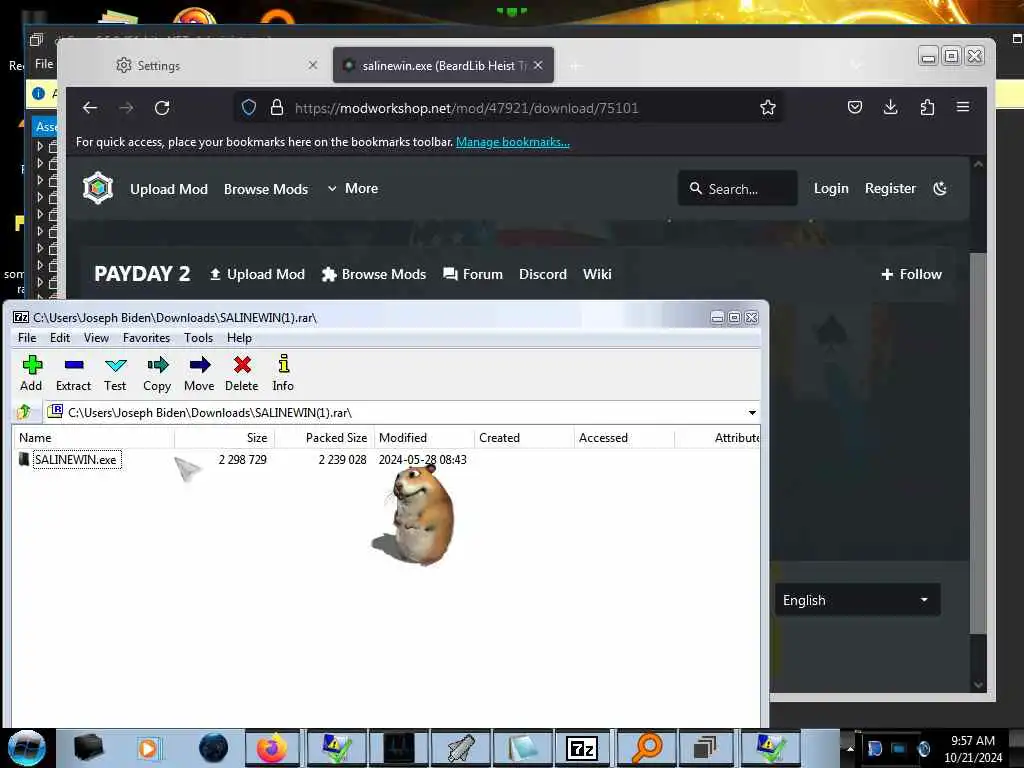
Task: Open the Edit menu in 7-Zip
Action: pyautogui.click(x=59, y=338)
